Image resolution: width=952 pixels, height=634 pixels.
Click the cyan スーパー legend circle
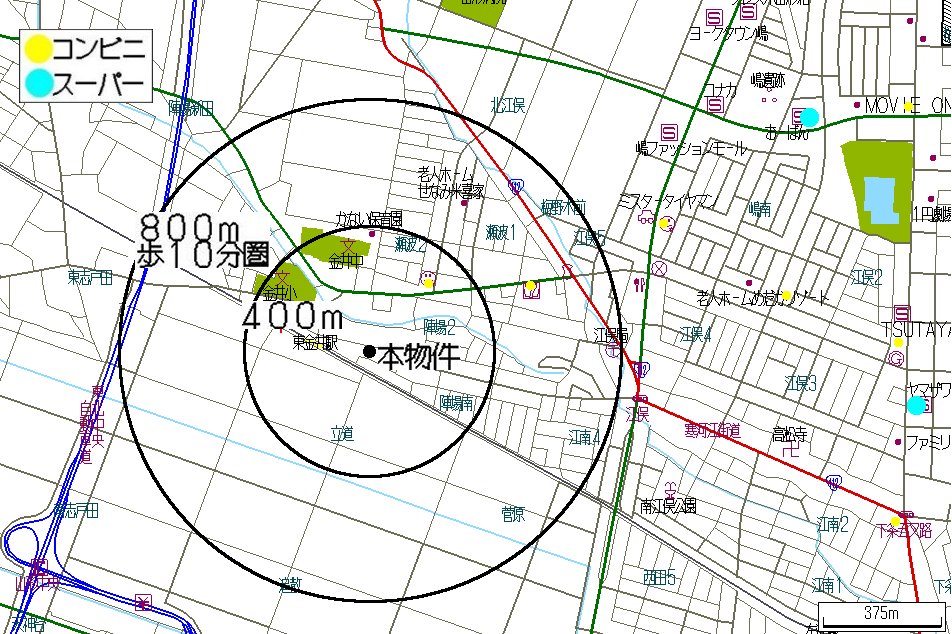click(38, 83)
